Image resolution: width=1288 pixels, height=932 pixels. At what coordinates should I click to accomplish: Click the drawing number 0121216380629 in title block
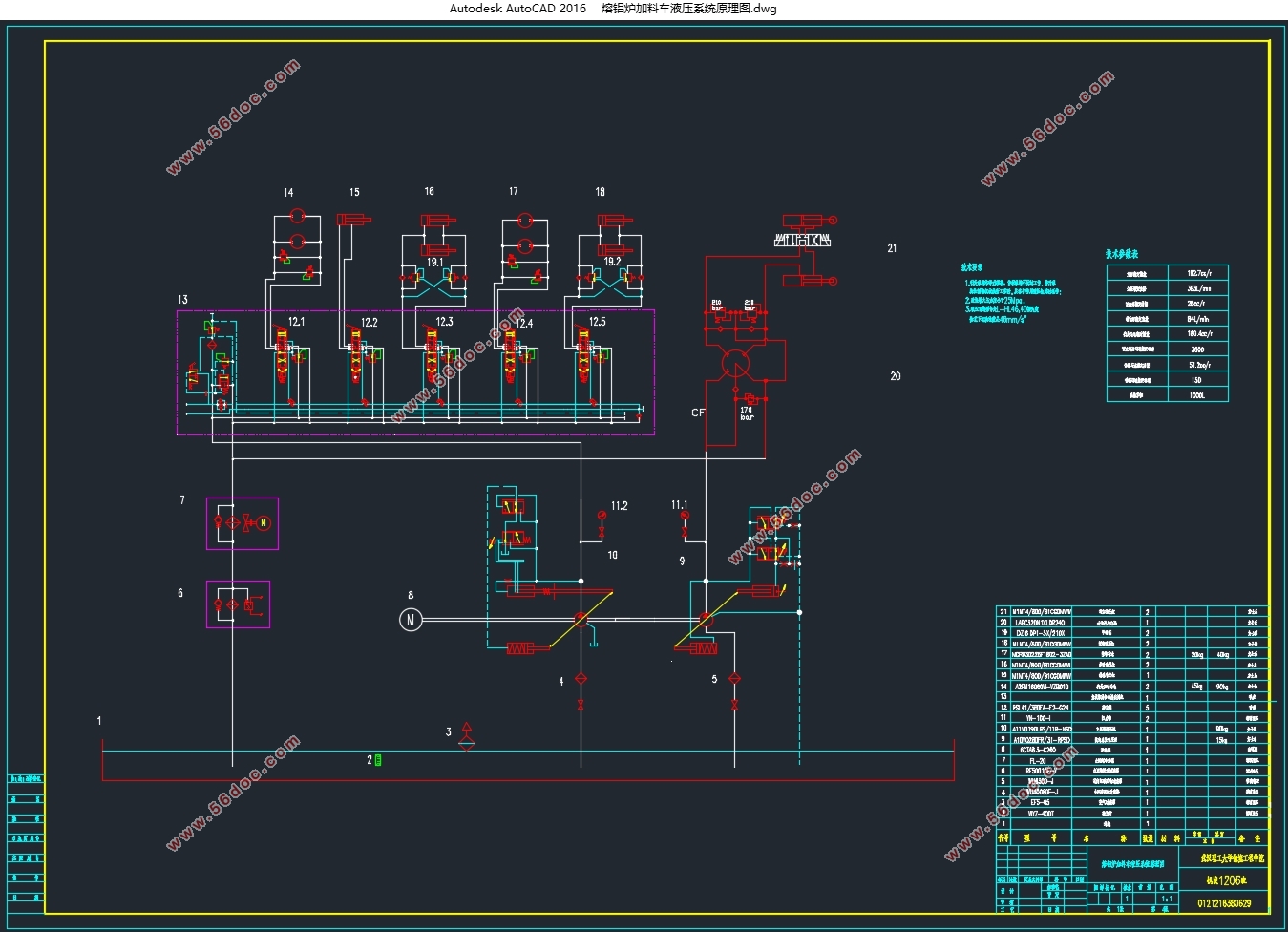1224,902
